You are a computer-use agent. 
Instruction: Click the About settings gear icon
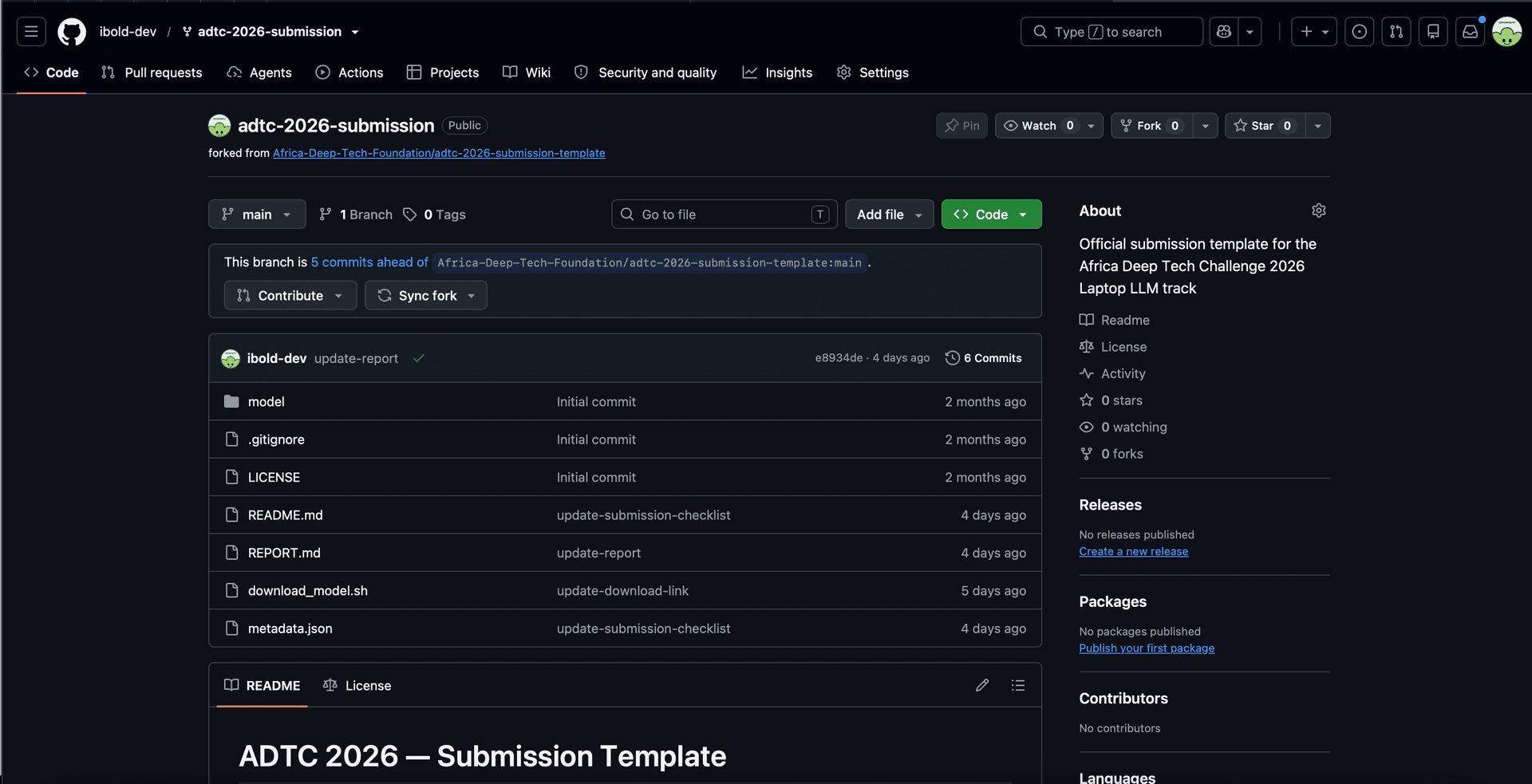pyautogui.click(x=1319, y=211)
